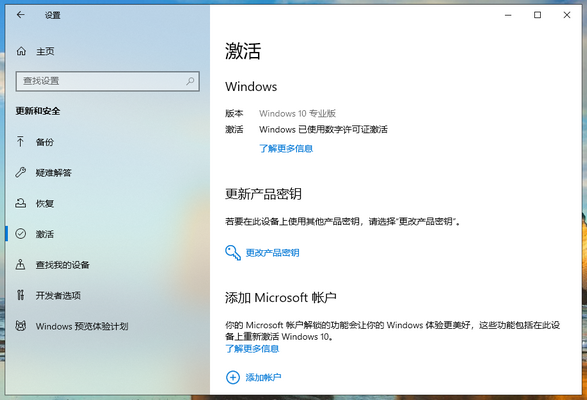This screenshot has width=587, height=400.
Task: Click the 查找设置 search field
Action: tap(107, 81)
